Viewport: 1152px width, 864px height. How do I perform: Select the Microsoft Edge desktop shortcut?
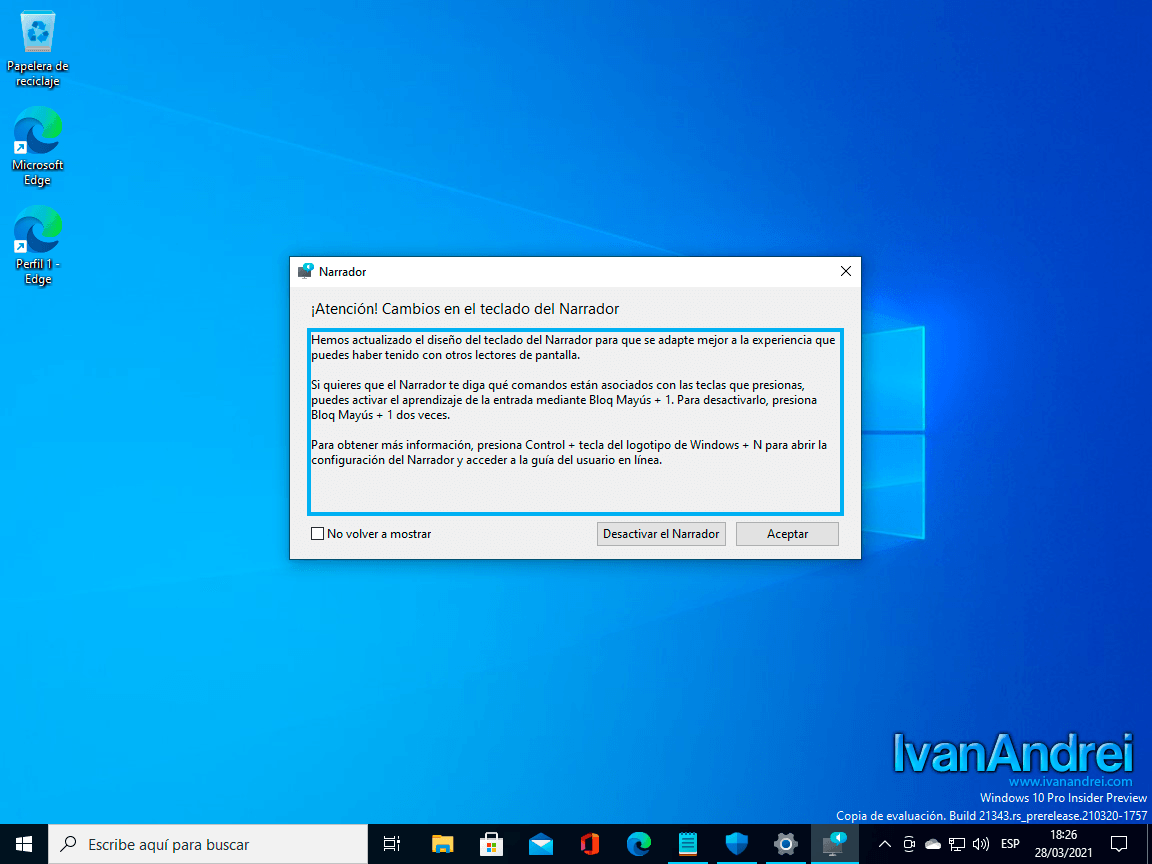[x=37, y=147]
